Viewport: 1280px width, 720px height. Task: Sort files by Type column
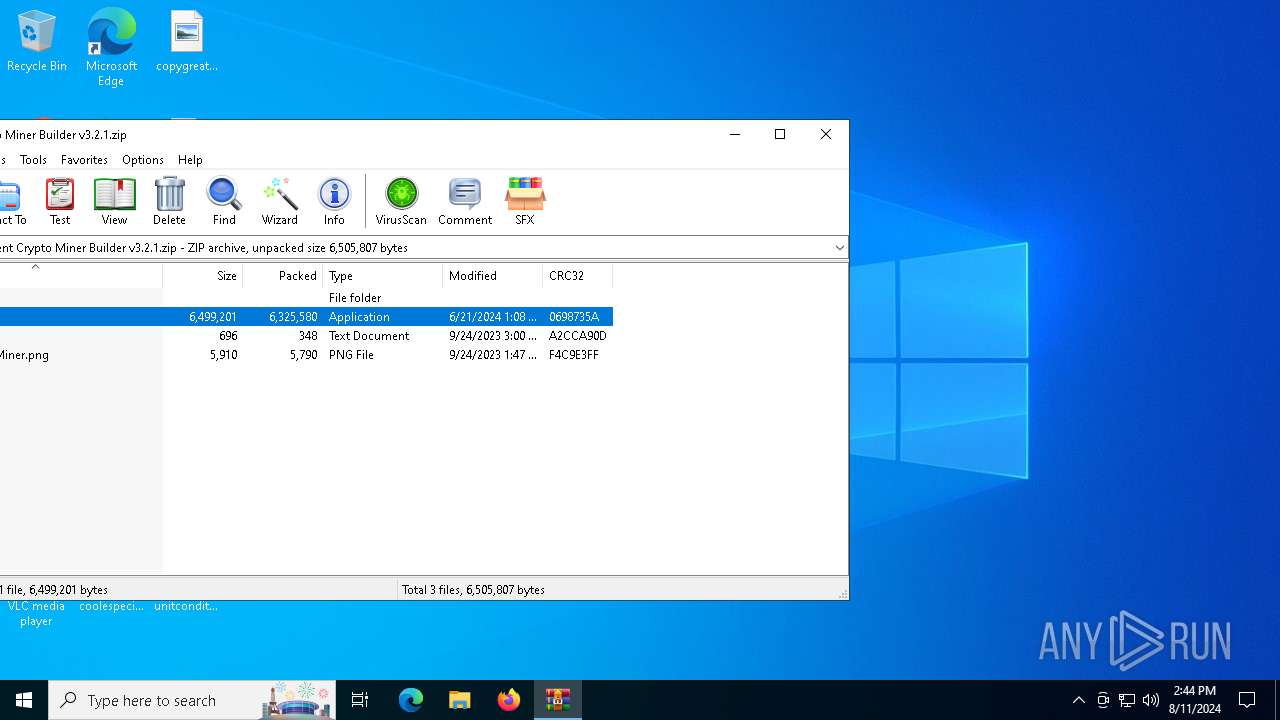click(x=383, y=276)
